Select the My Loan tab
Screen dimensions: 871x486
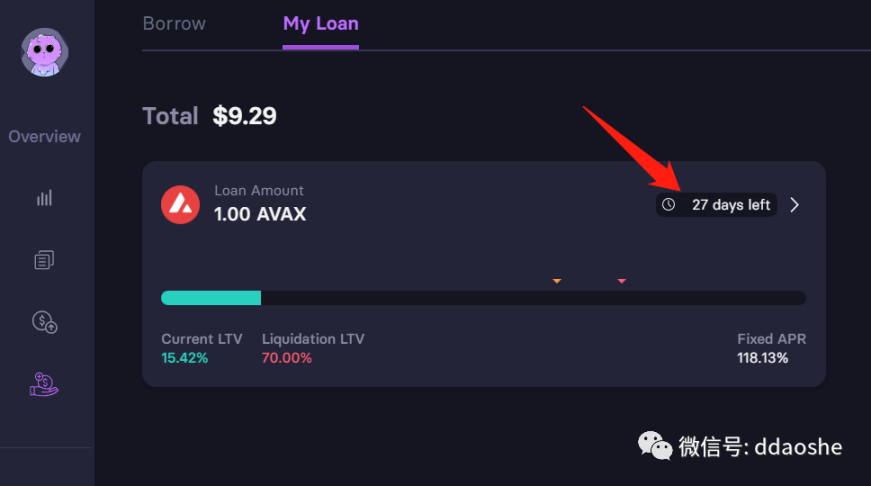tap(320, 23)
